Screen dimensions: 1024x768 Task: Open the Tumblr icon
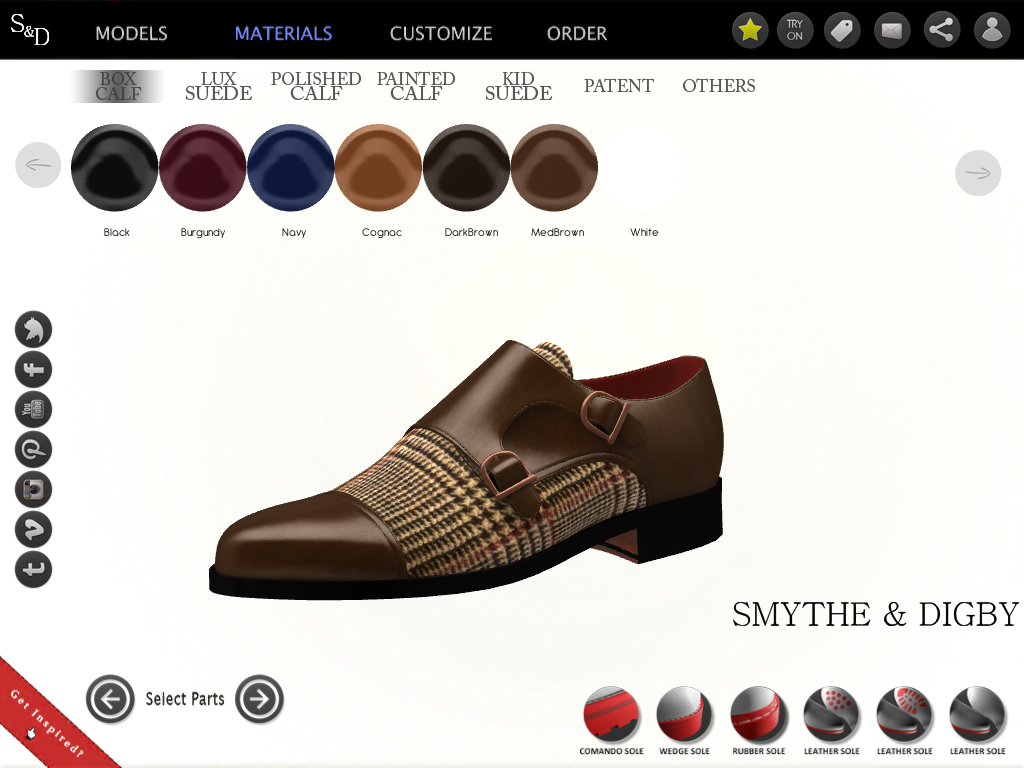click(x=33, y=569)
